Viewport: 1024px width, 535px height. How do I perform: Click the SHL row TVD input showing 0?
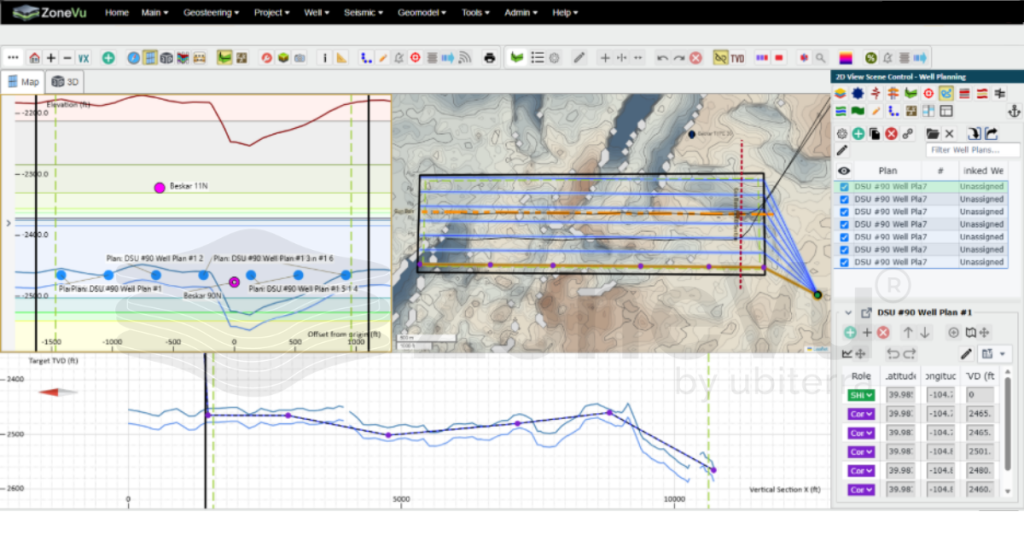click(980, 395)
